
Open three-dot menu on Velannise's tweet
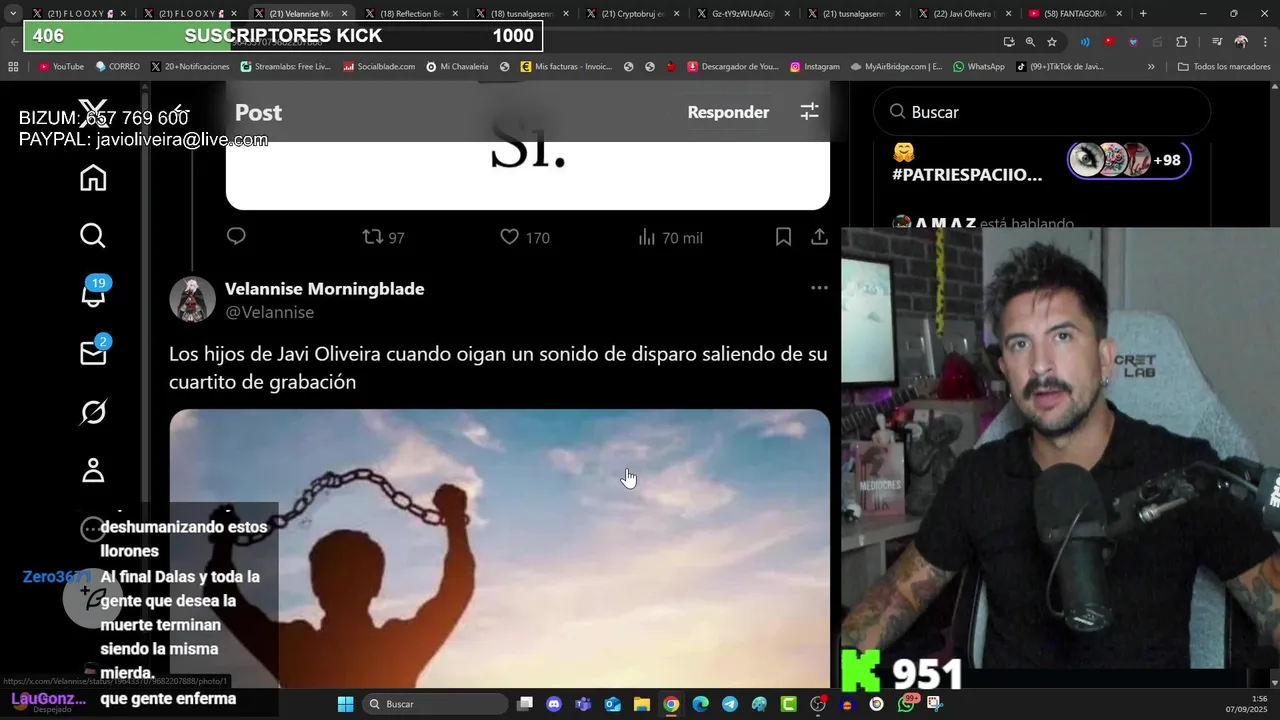(x=819, y=288)
